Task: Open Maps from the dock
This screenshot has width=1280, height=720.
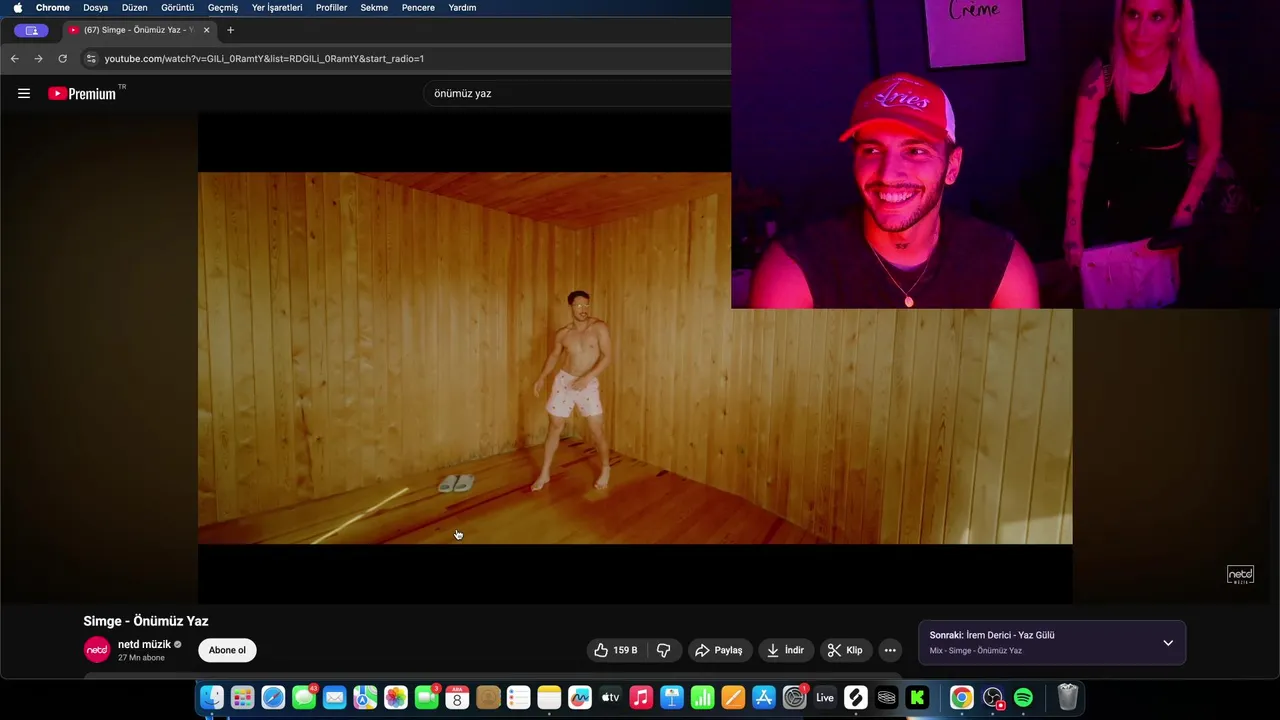Action: point(365,697)
